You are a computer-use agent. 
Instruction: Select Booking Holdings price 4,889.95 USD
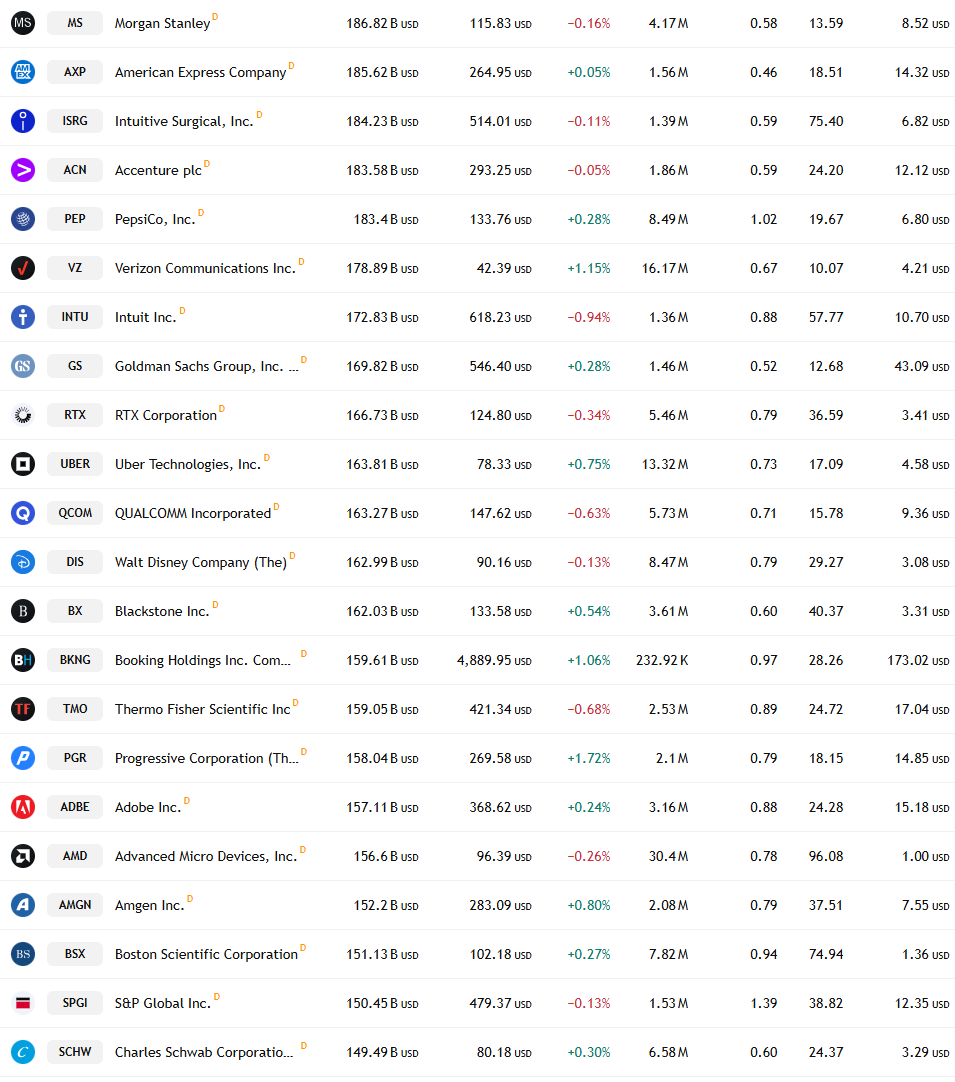(x=494, y=660)
